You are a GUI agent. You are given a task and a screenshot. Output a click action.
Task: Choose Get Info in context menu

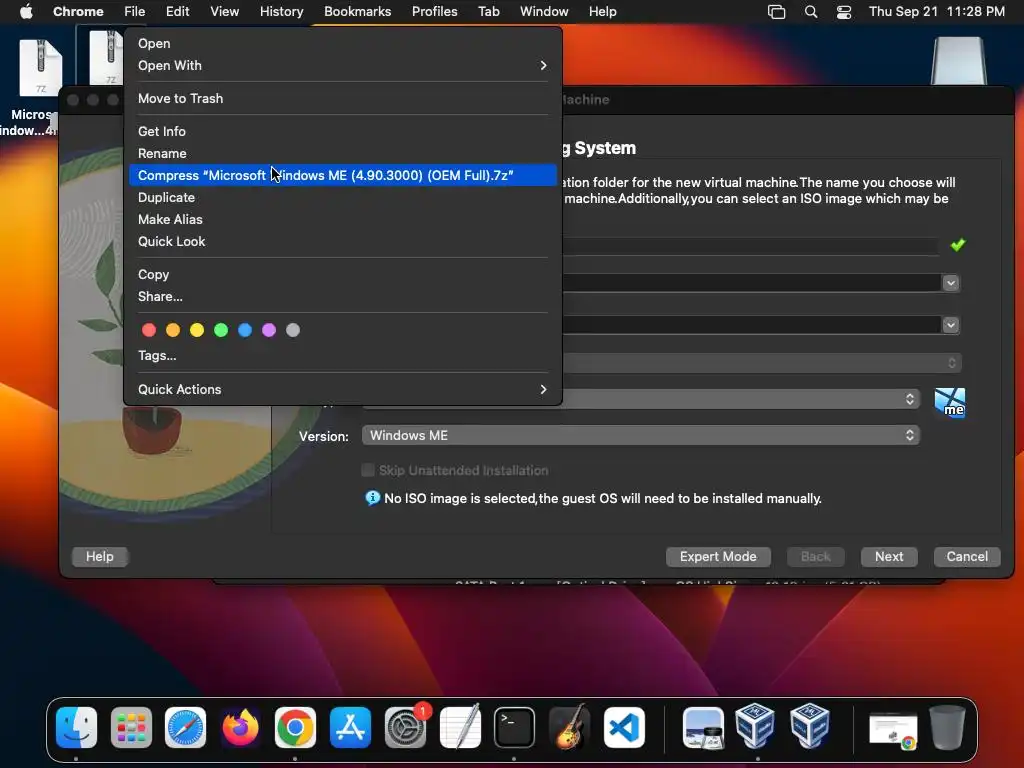pos(343,131)
